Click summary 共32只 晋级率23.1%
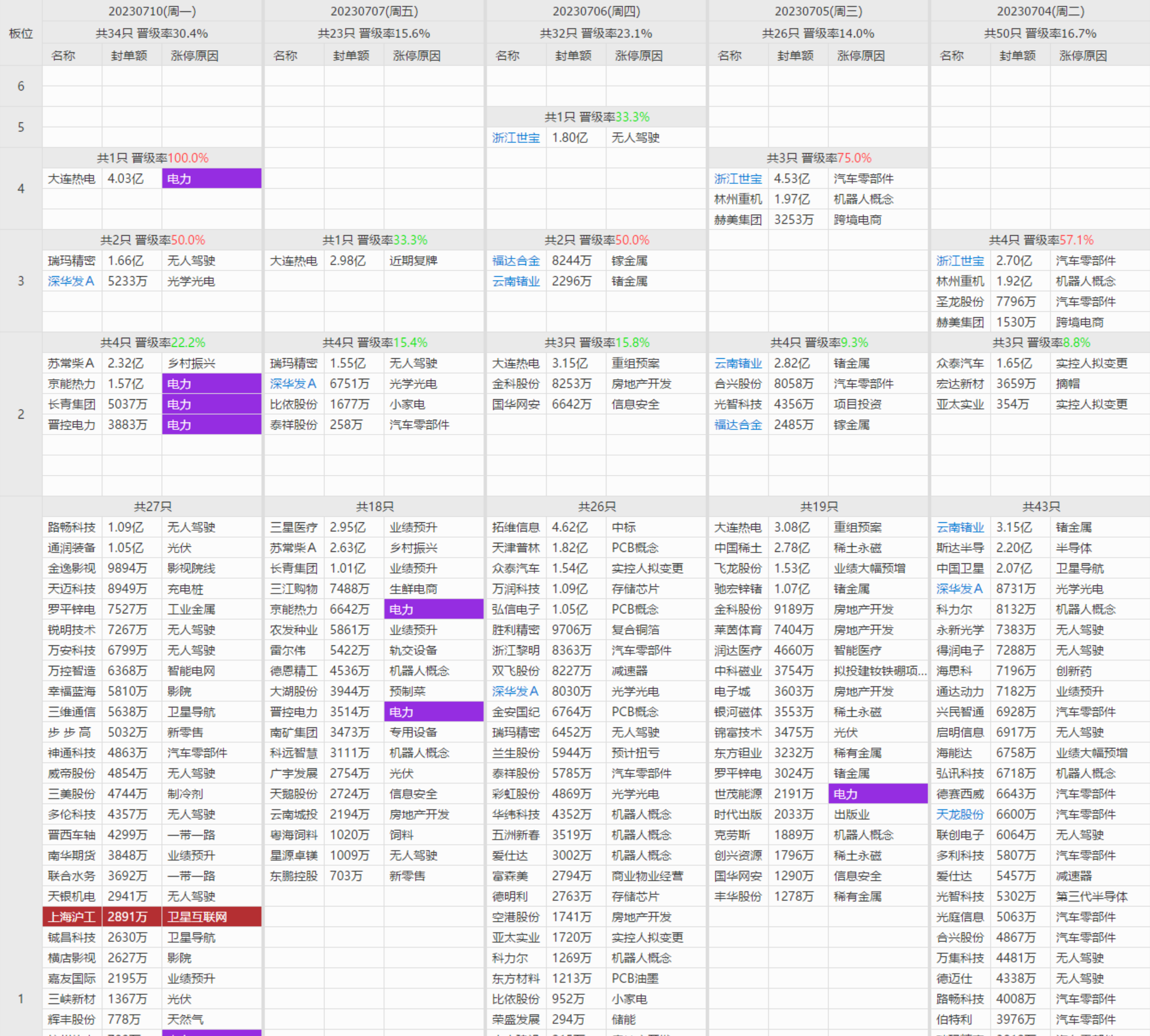Screen dimensions: 1150x1036 pyautogui.click(x=596, y=33)
